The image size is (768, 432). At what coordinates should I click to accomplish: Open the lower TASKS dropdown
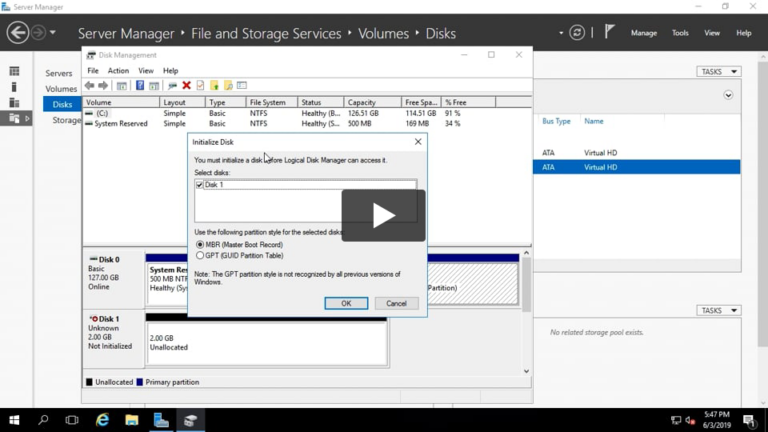pos(718,311)
